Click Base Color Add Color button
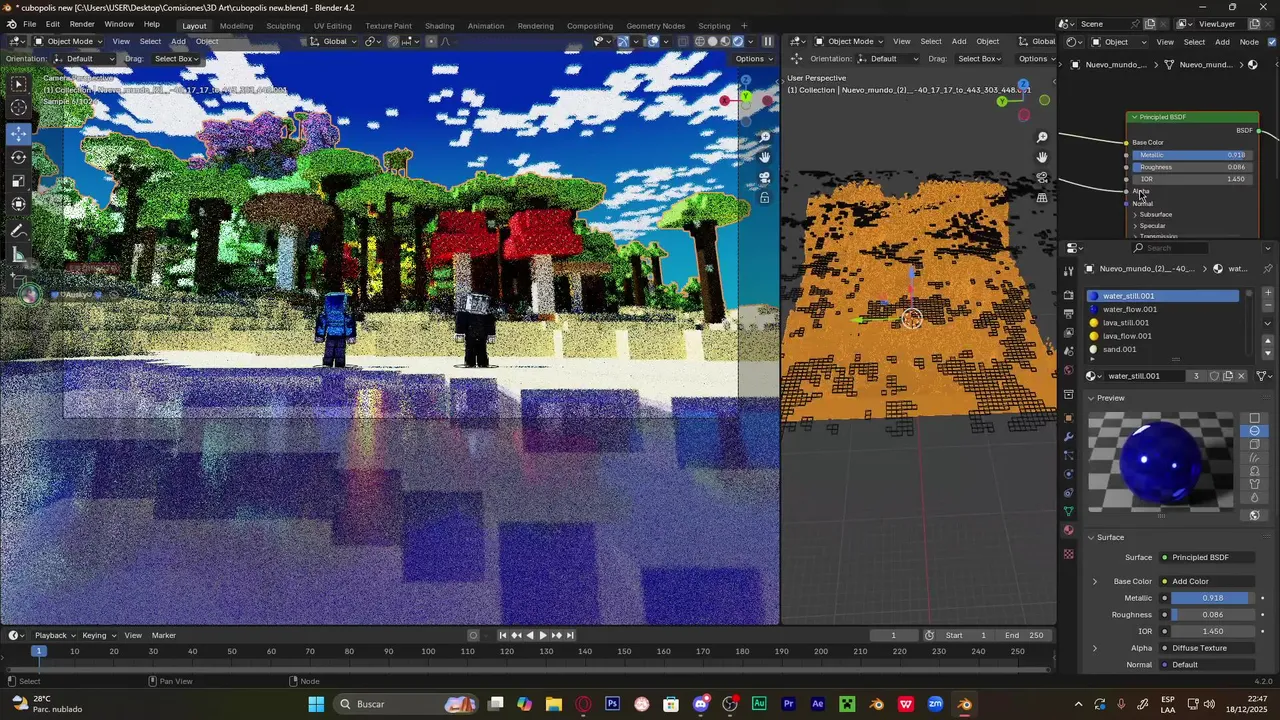1280x720 pixels. click(x=1206, y=581)
